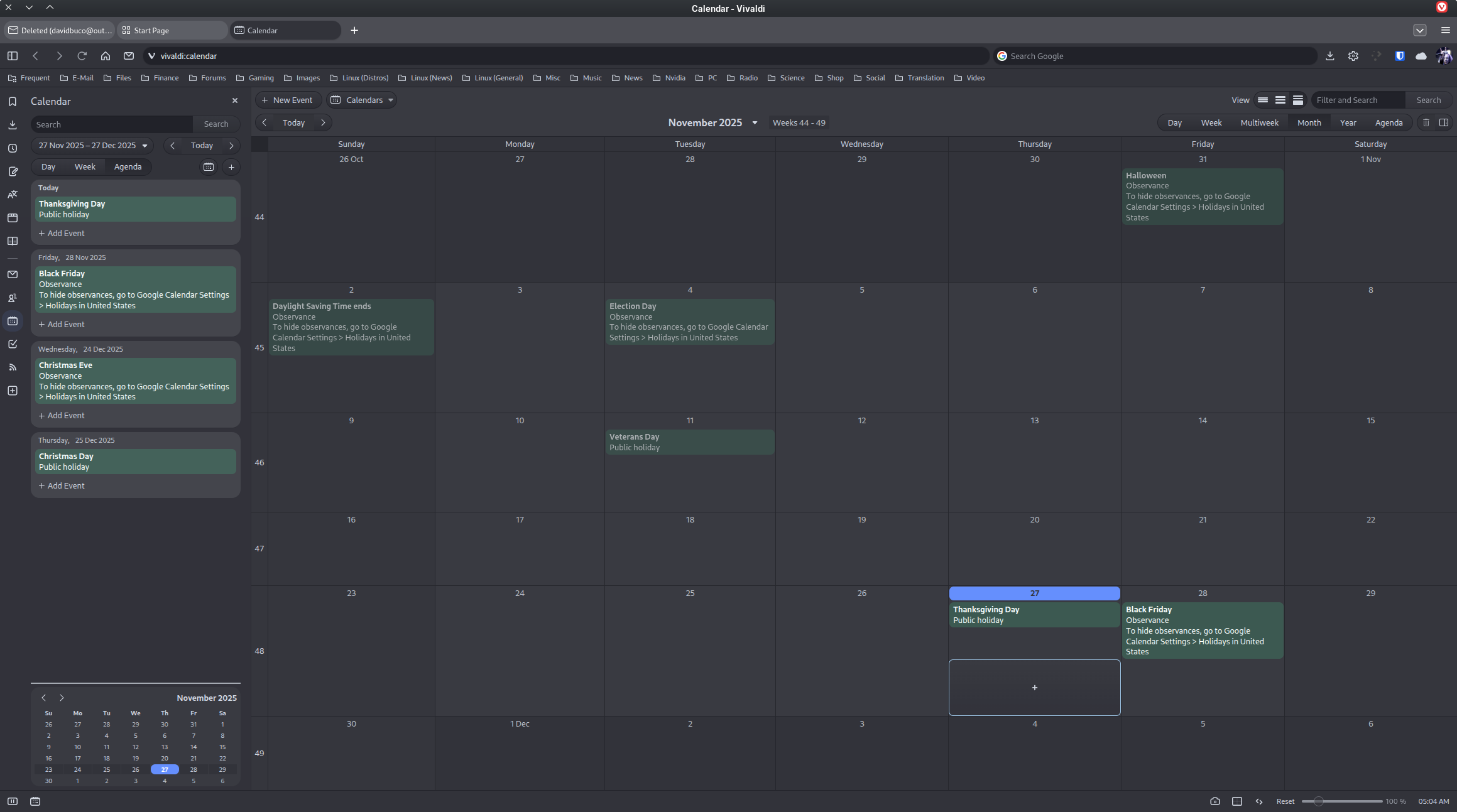The width and height of the screenshot is (1457, 812).
Task: Toggle the compact event view density icon
Action: tap(1262, 100)
